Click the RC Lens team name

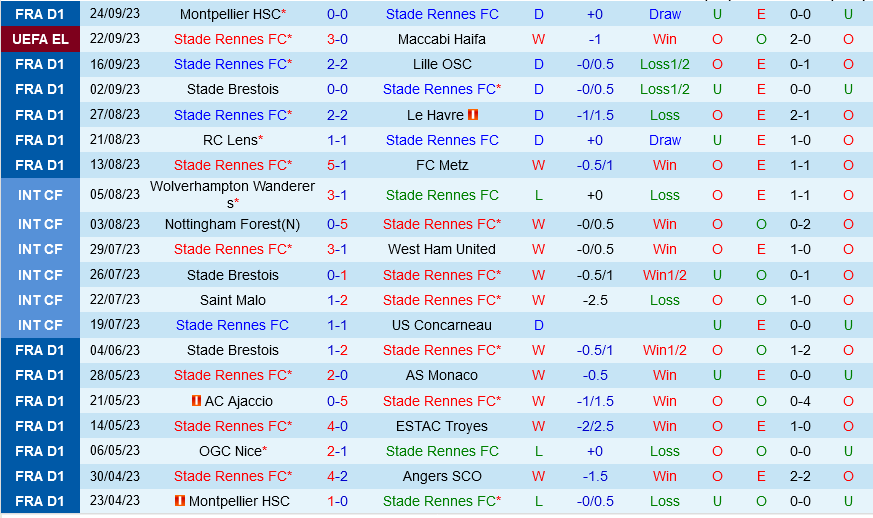click(229, 140)
